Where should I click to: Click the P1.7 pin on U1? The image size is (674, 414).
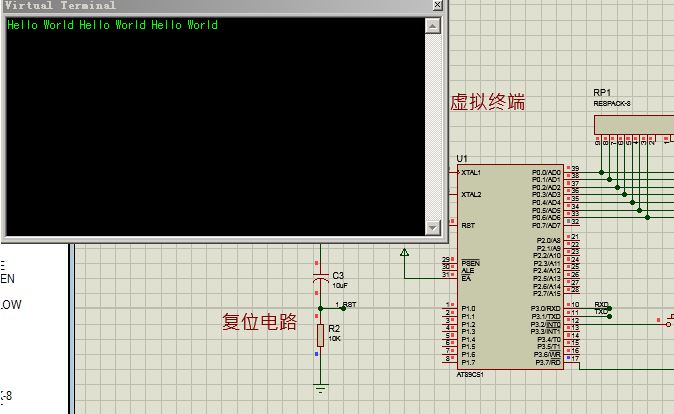pos(468,362)
